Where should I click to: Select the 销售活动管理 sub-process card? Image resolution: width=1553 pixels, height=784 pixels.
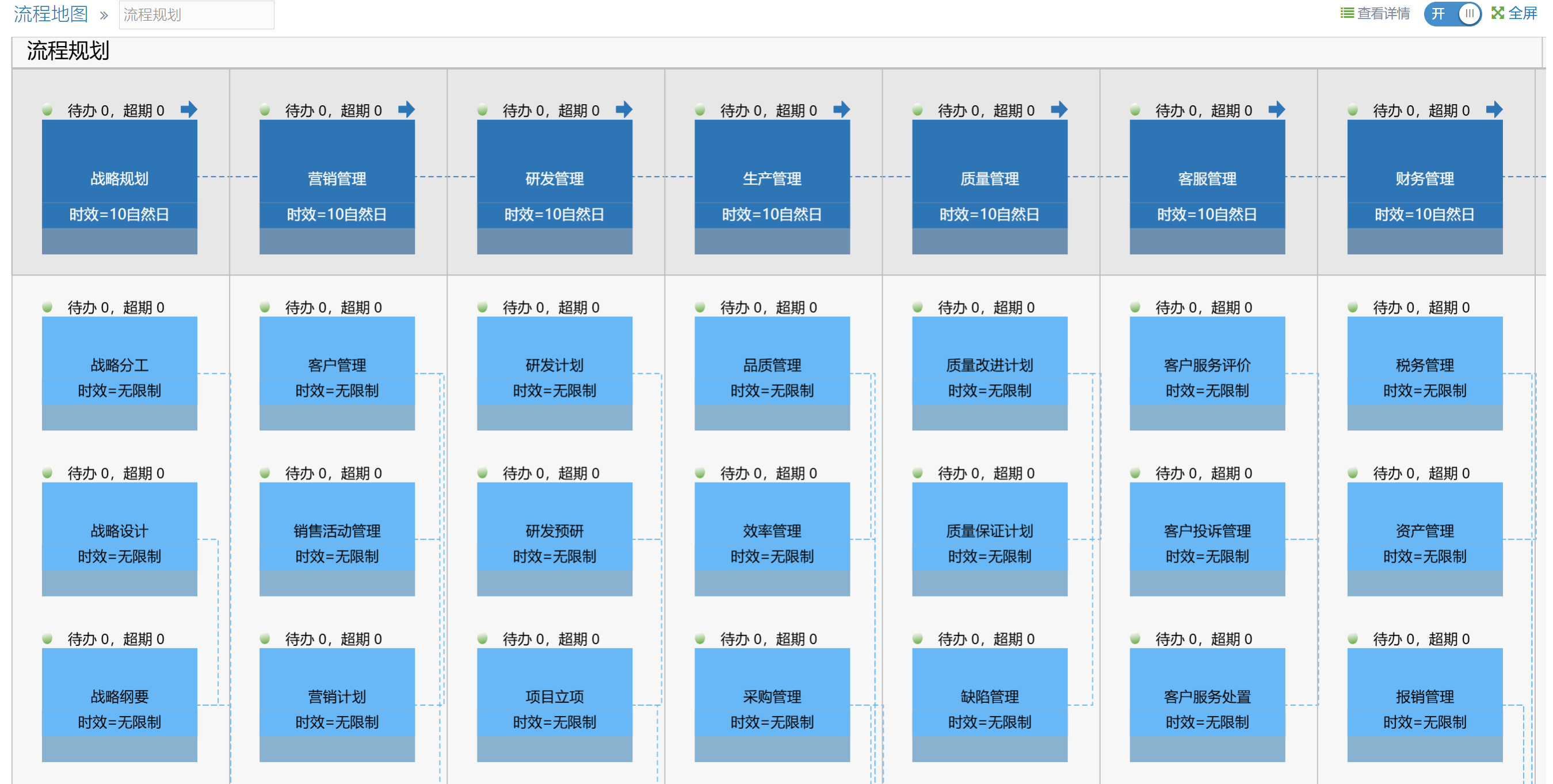pos(337,540)
